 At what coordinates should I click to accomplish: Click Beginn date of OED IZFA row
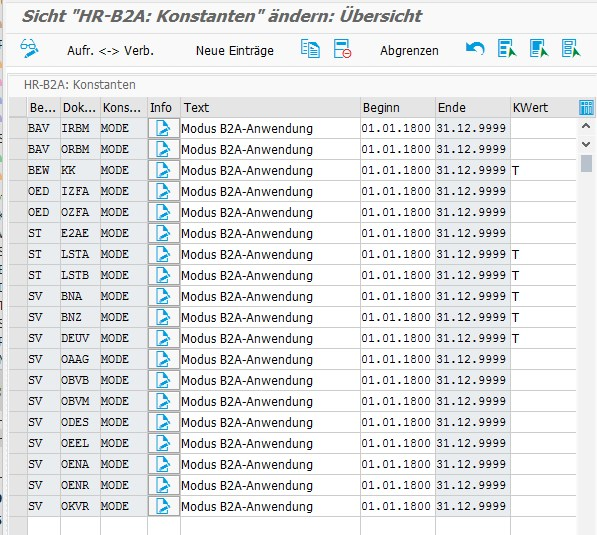397,191
